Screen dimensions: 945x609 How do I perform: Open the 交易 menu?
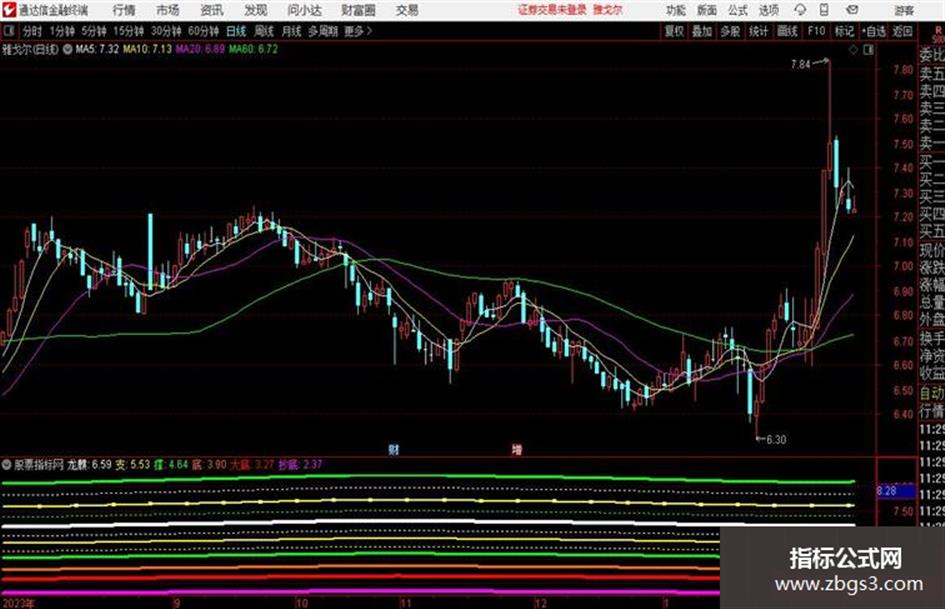tap(407, 10)
